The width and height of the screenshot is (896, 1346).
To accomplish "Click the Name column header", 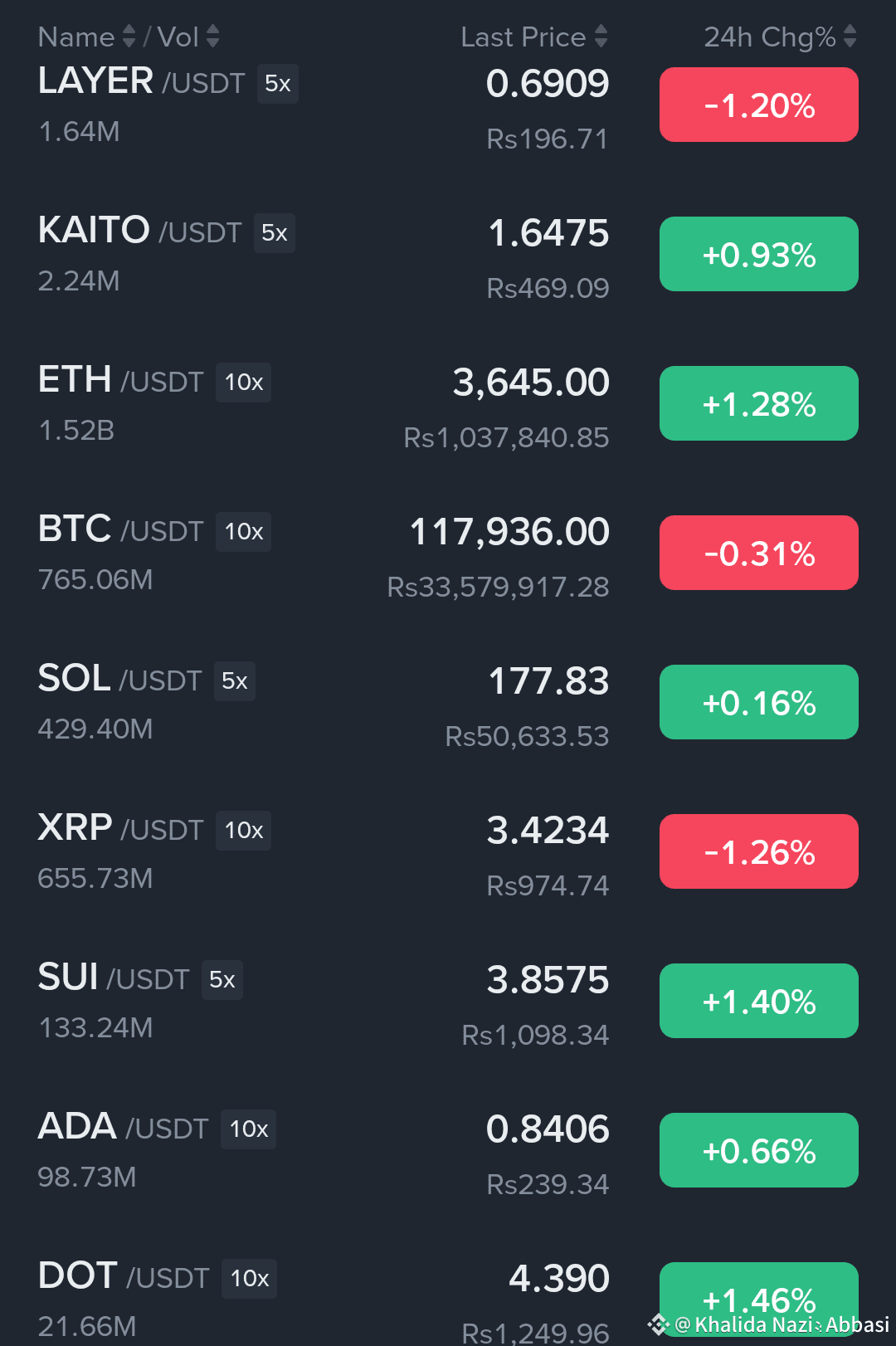I will 76,37.
